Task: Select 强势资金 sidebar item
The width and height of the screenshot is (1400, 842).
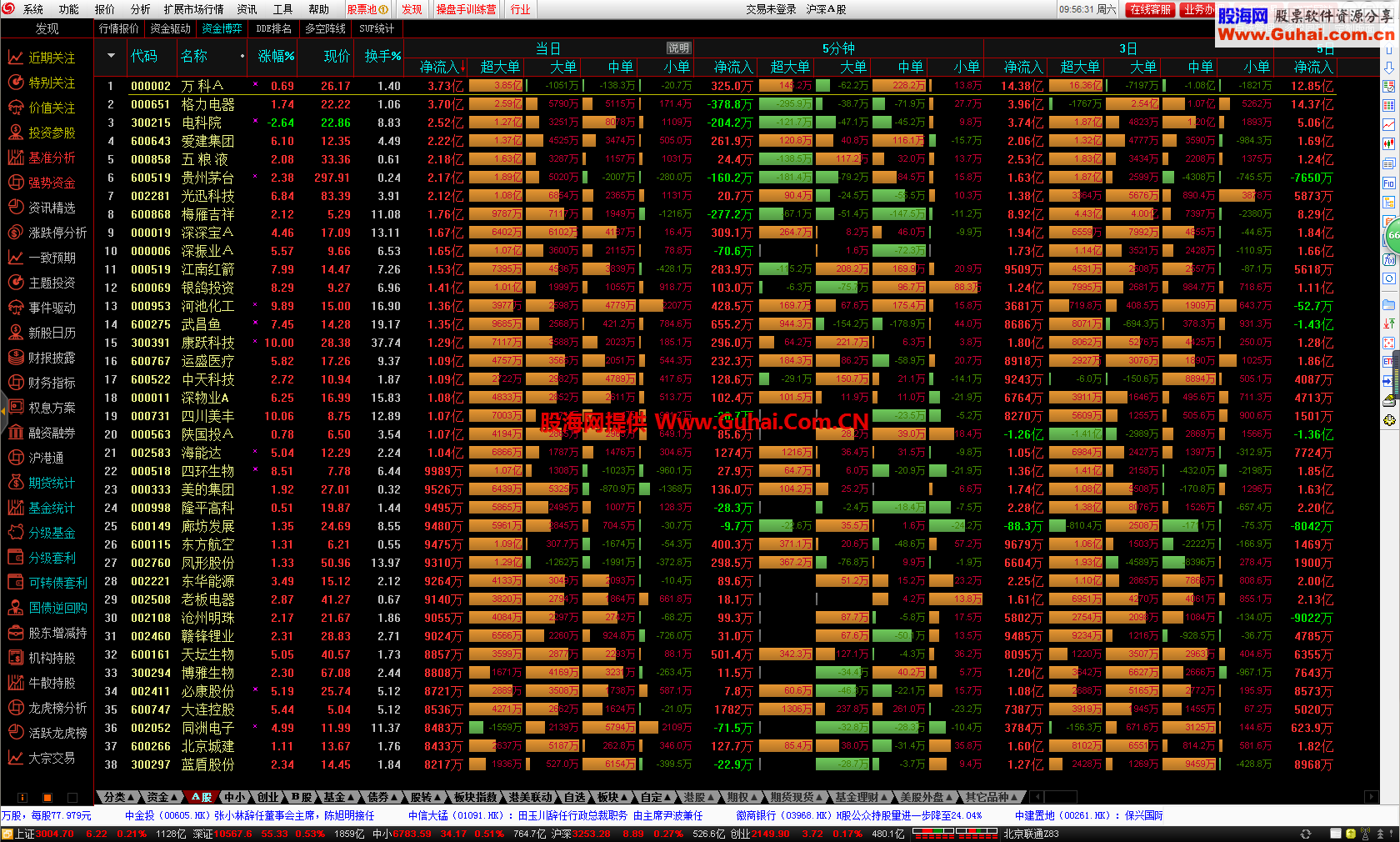Action: pyautogui.click(x=42, y=183)
